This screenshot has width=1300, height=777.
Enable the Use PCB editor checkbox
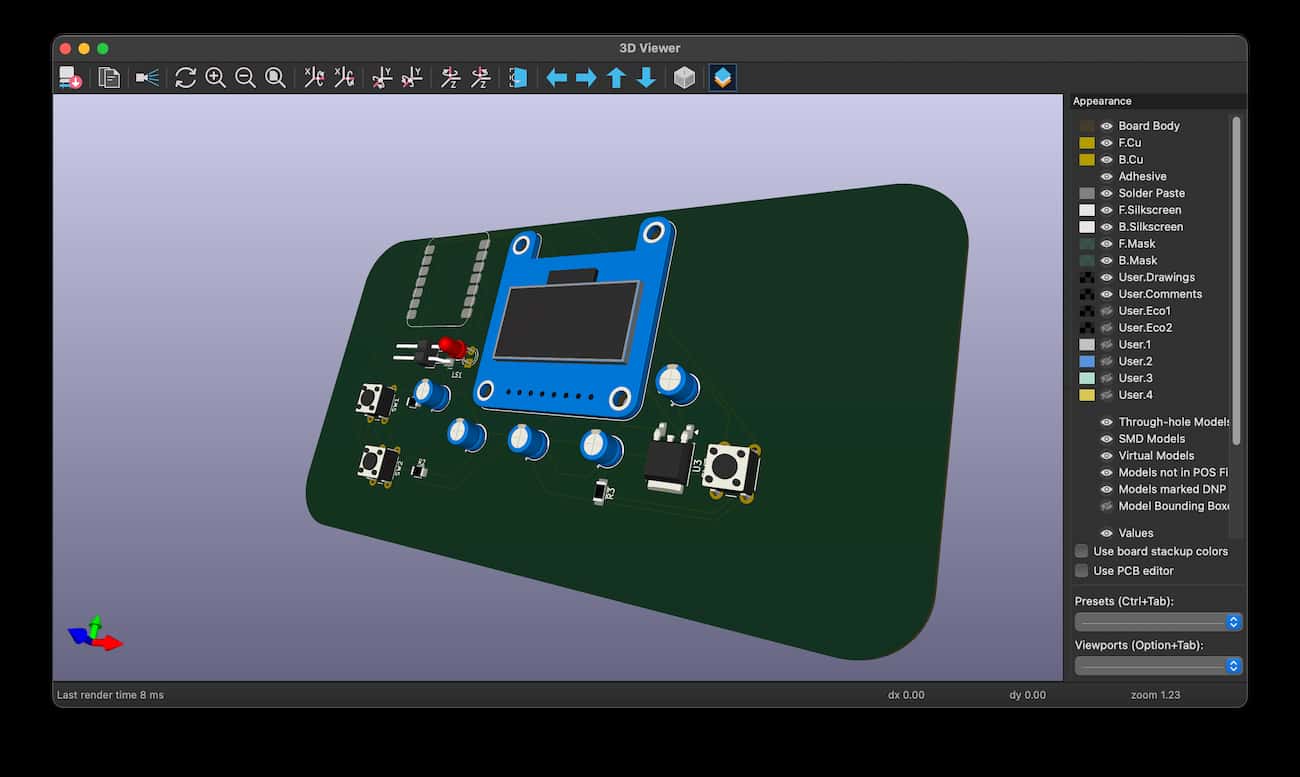[x=1081, y=570]
